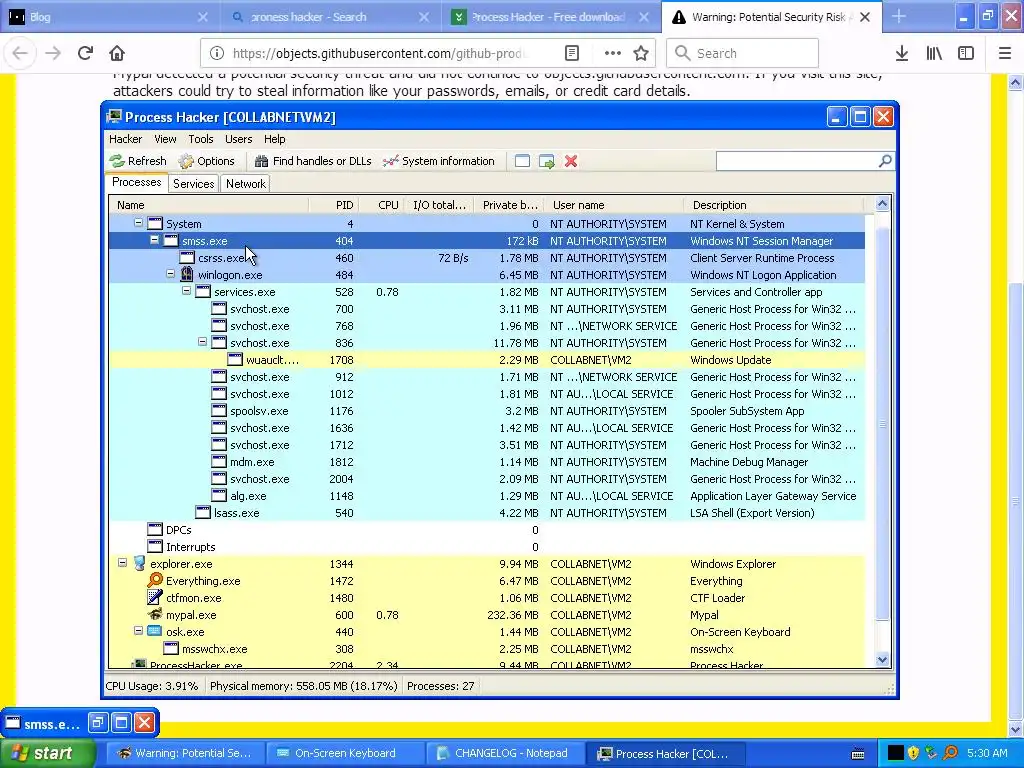Open the browser hamburger menu
Viewport: 1024px width, 768px height.
(1005, 53)
